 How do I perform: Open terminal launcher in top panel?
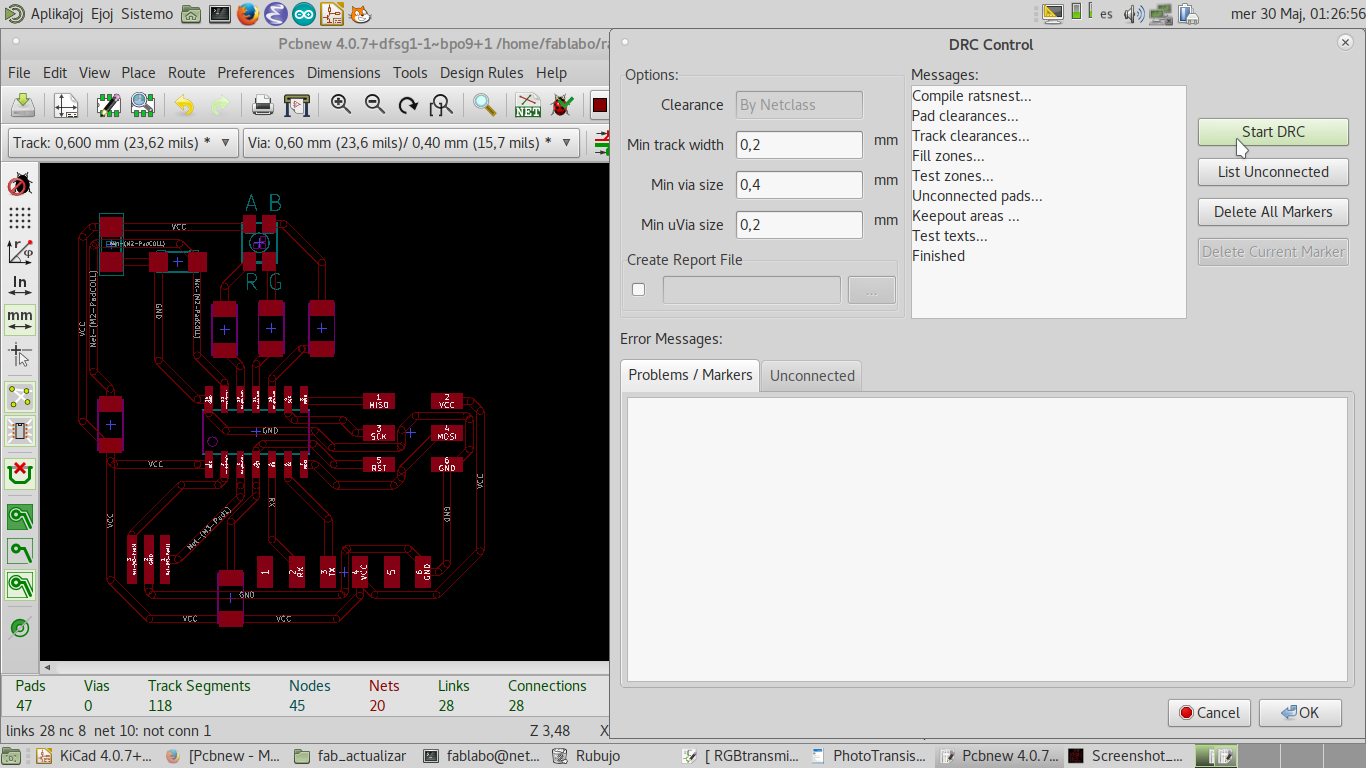219,14
